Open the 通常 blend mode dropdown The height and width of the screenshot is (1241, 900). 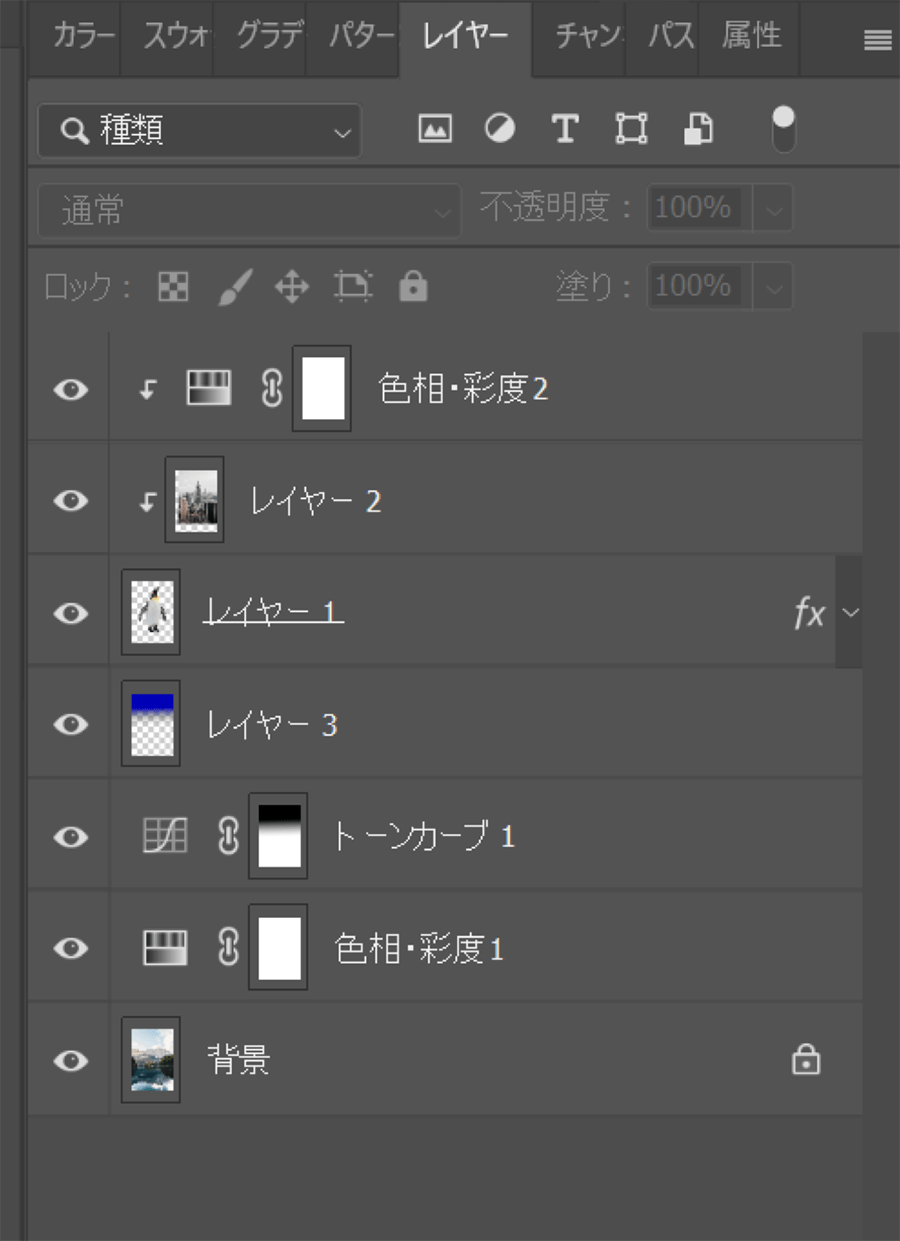249,210
